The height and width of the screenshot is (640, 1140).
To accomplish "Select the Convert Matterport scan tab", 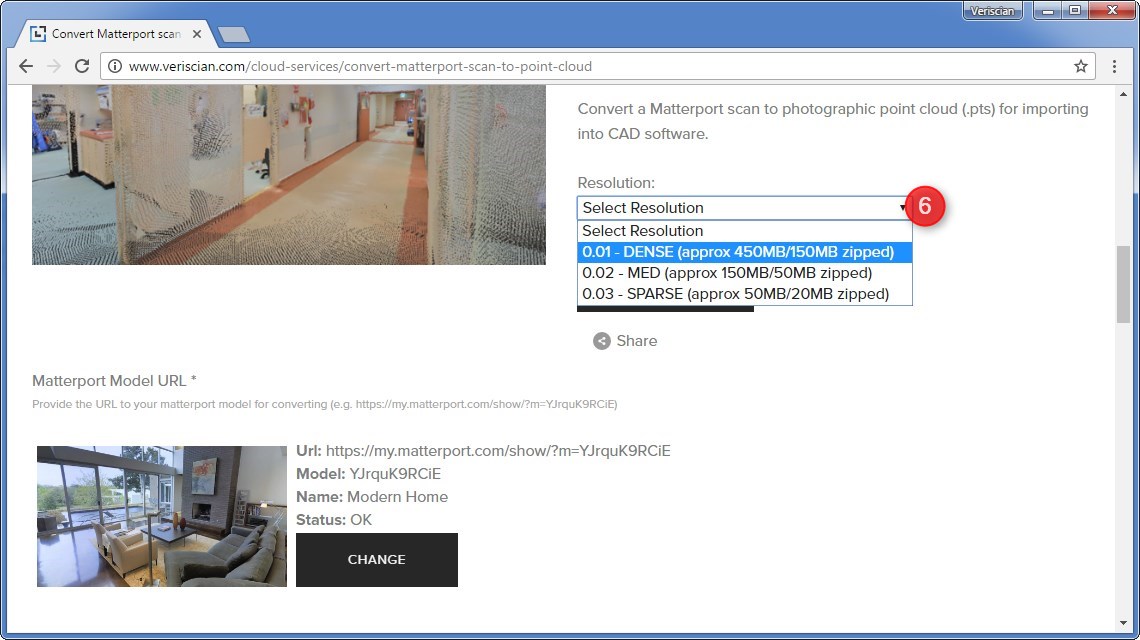I will click(116, 34).
